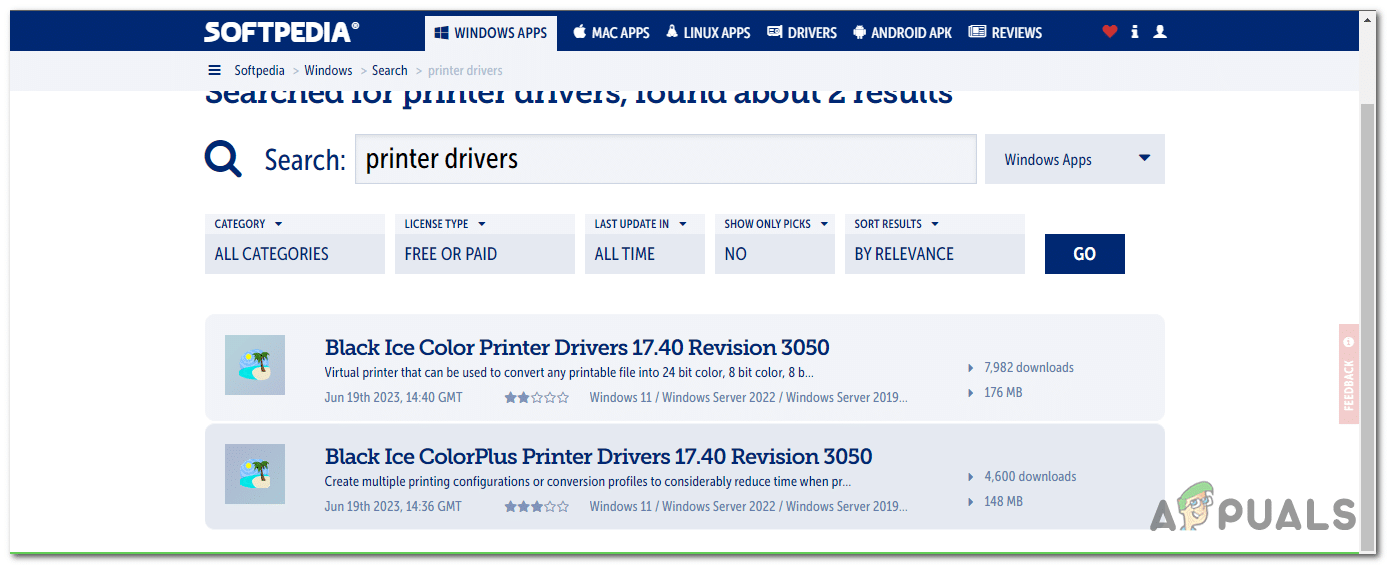Switch to the Mac Apps tab

coord(611,32)
